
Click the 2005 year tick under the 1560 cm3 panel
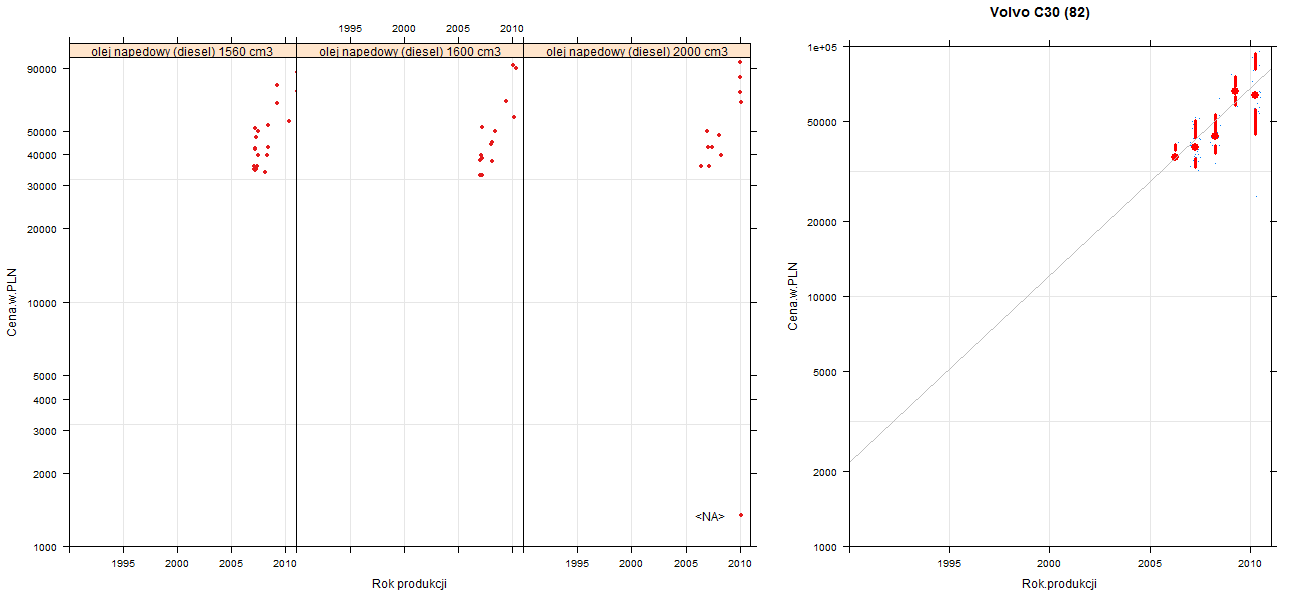pyautogui.click(x=231, y=564)
